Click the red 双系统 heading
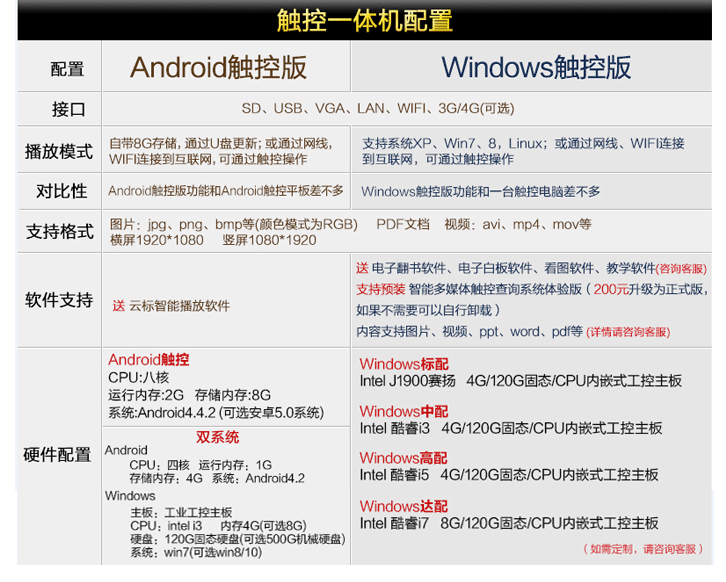The image size is (726, 582). pyautogui.click(x=218, y=438)
